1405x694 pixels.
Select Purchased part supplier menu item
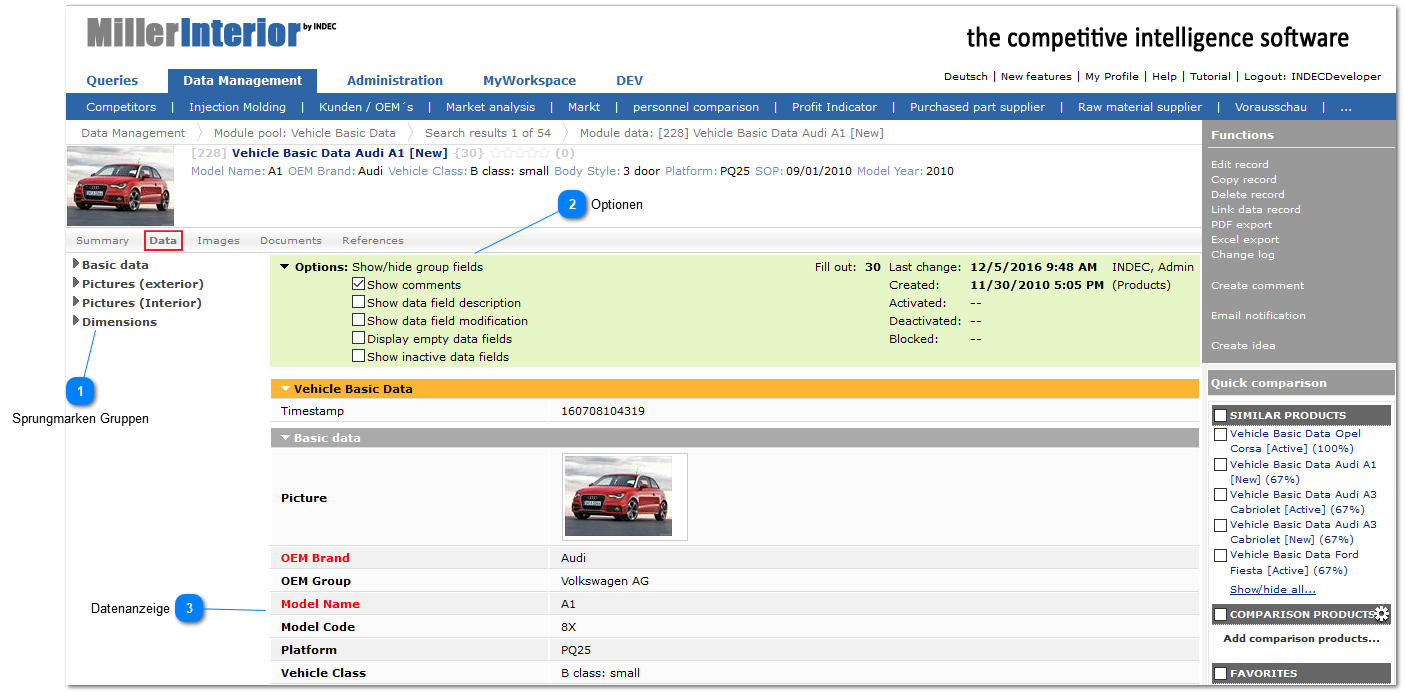pyautogui.click(x=977, y=107)
